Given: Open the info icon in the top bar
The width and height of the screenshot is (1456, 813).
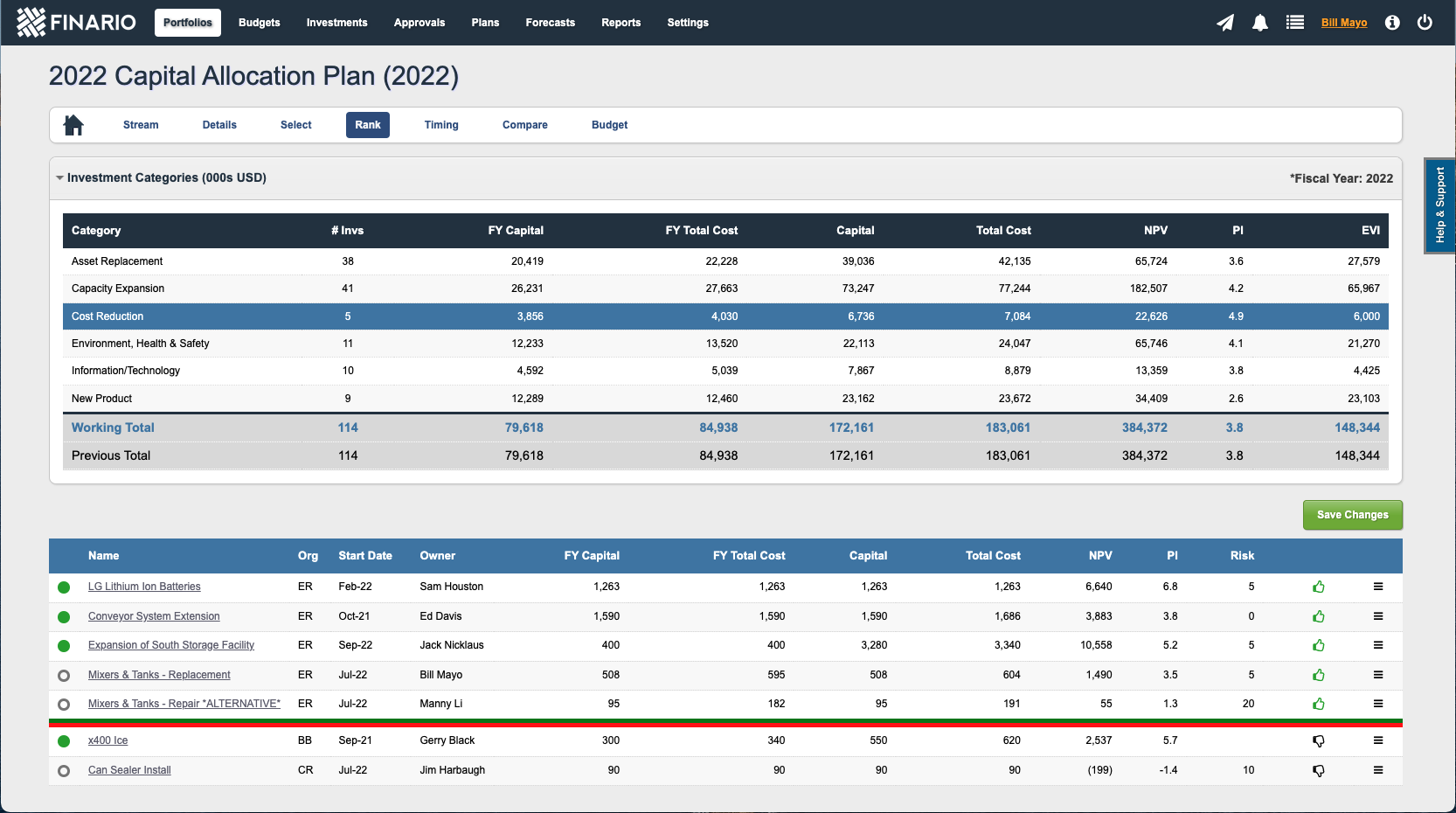Looking at the screenshot, I should tap(1390, 23).
